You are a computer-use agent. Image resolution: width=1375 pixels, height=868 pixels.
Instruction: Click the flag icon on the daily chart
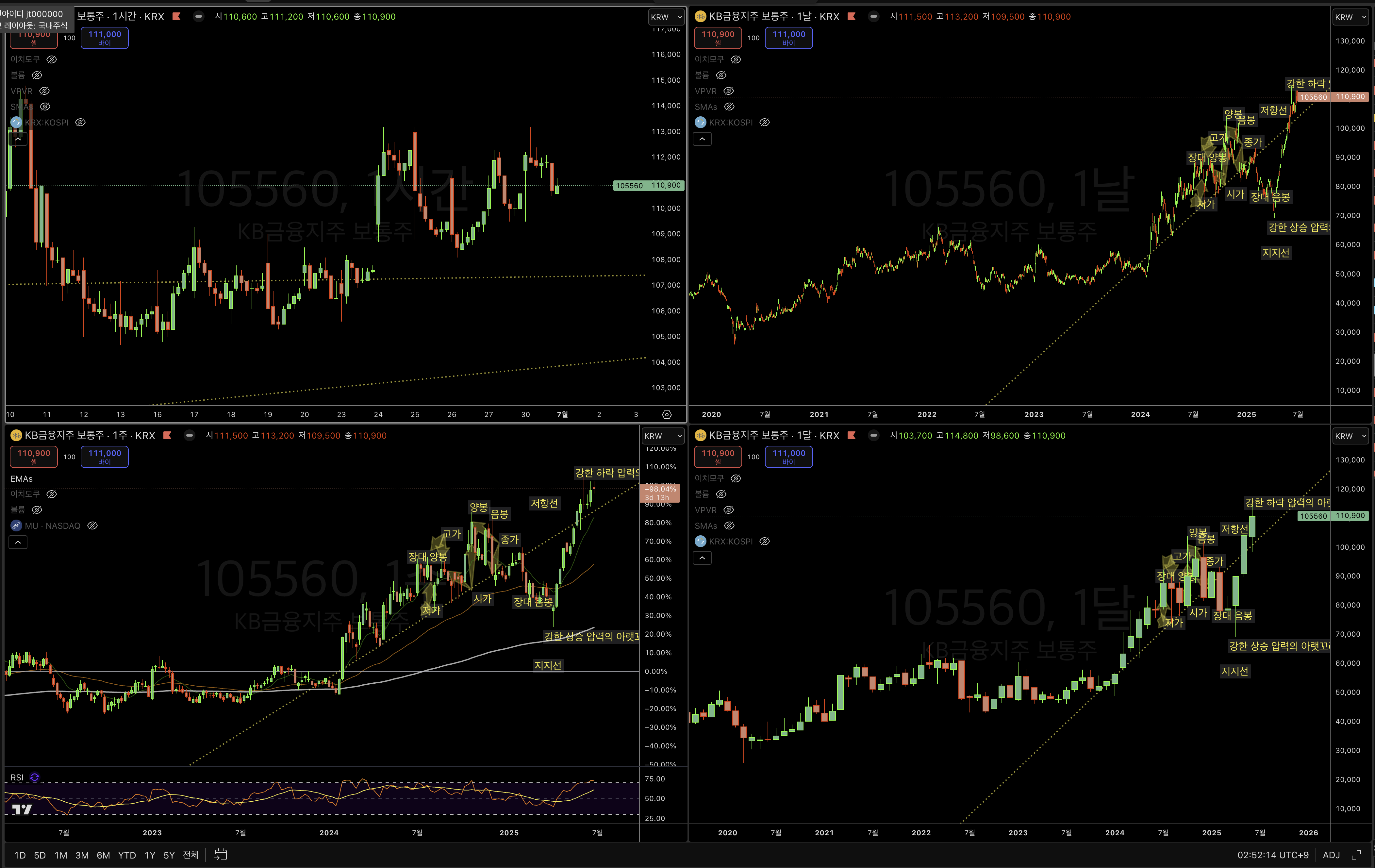pos(852,17)
